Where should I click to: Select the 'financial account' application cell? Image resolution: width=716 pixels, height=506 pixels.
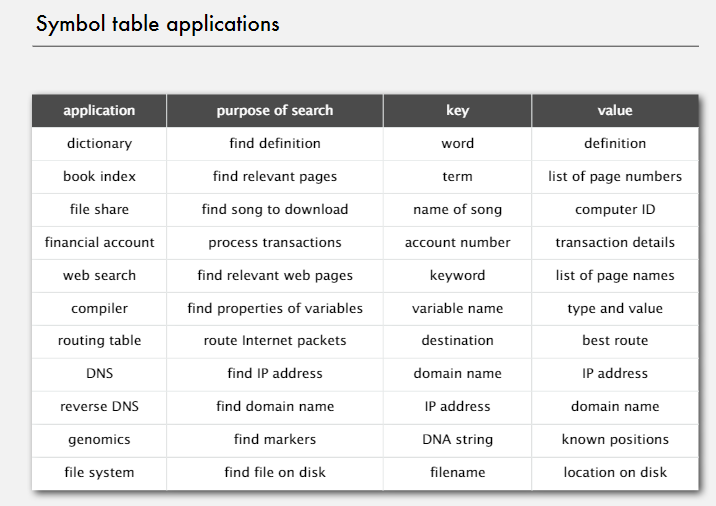(99, 242)
